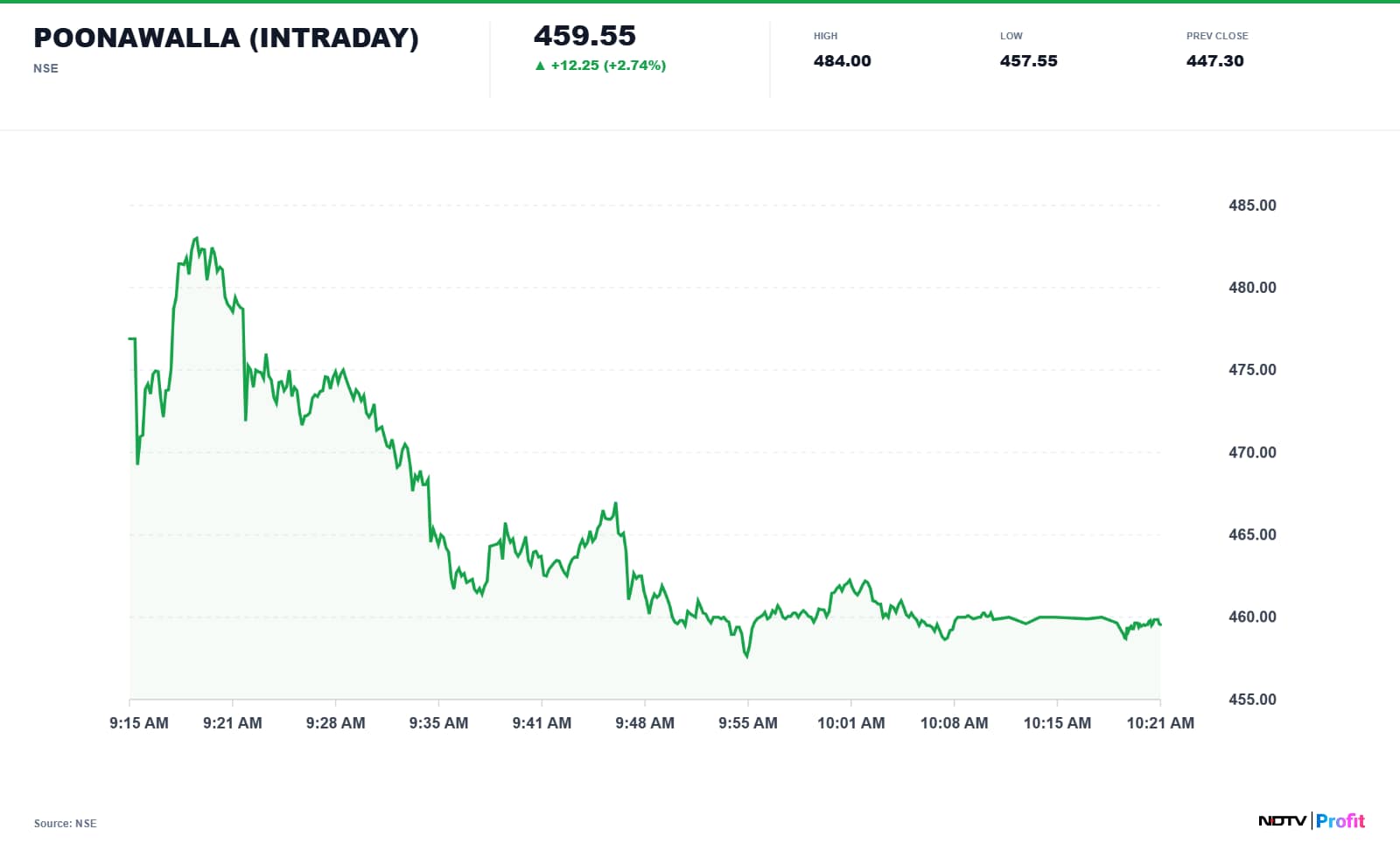1400x864 pixels.
Task: Click the 10:21 AM x-axis label
Action: [1160, 723]
